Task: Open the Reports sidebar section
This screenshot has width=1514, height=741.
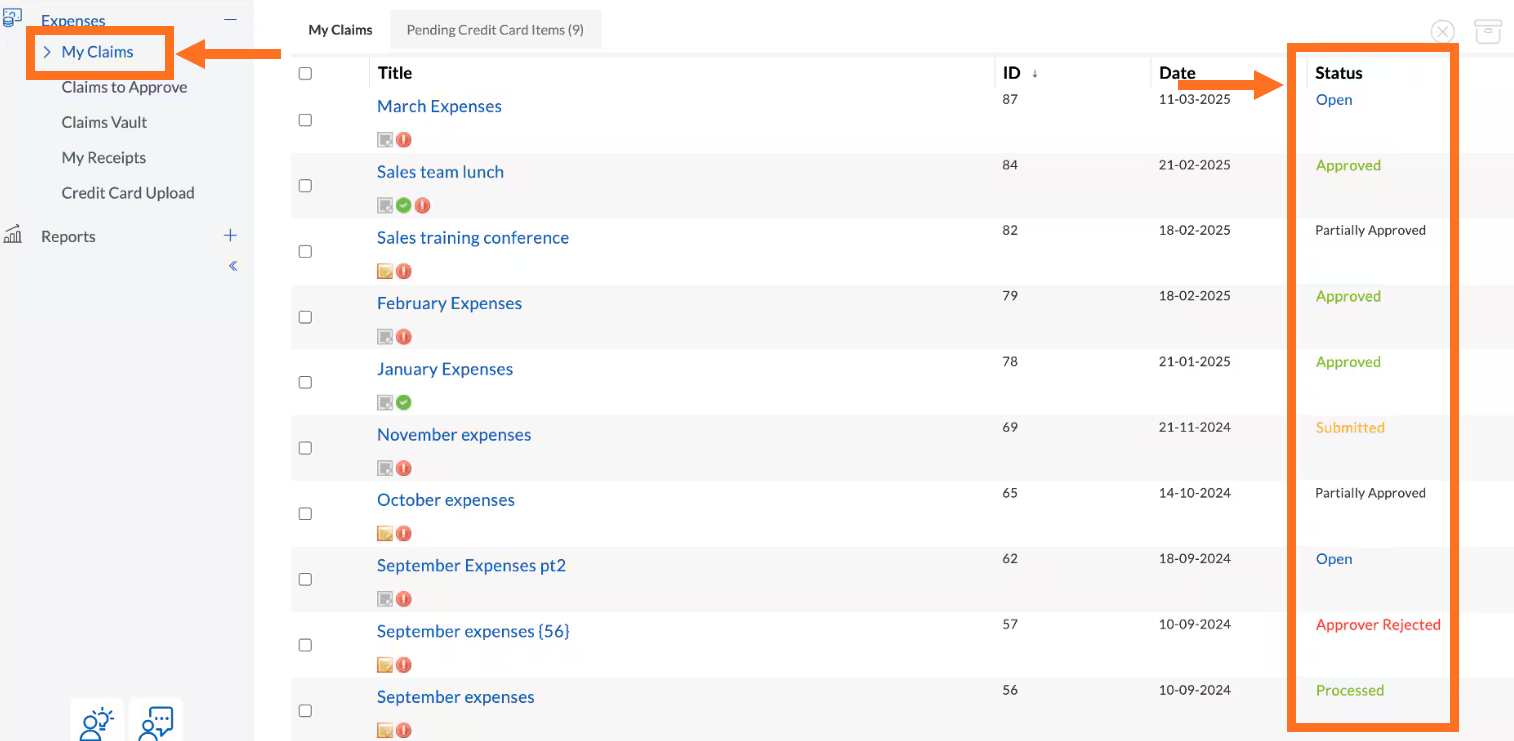Action: pos(68,236)
